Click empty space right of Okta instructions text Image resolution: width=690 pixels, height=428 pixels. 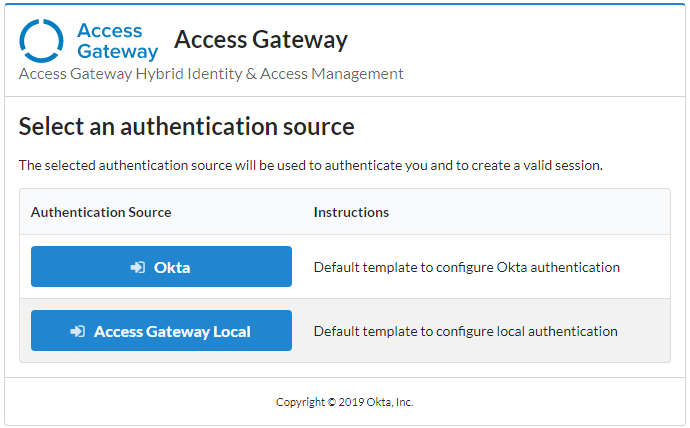pos(645,267)
